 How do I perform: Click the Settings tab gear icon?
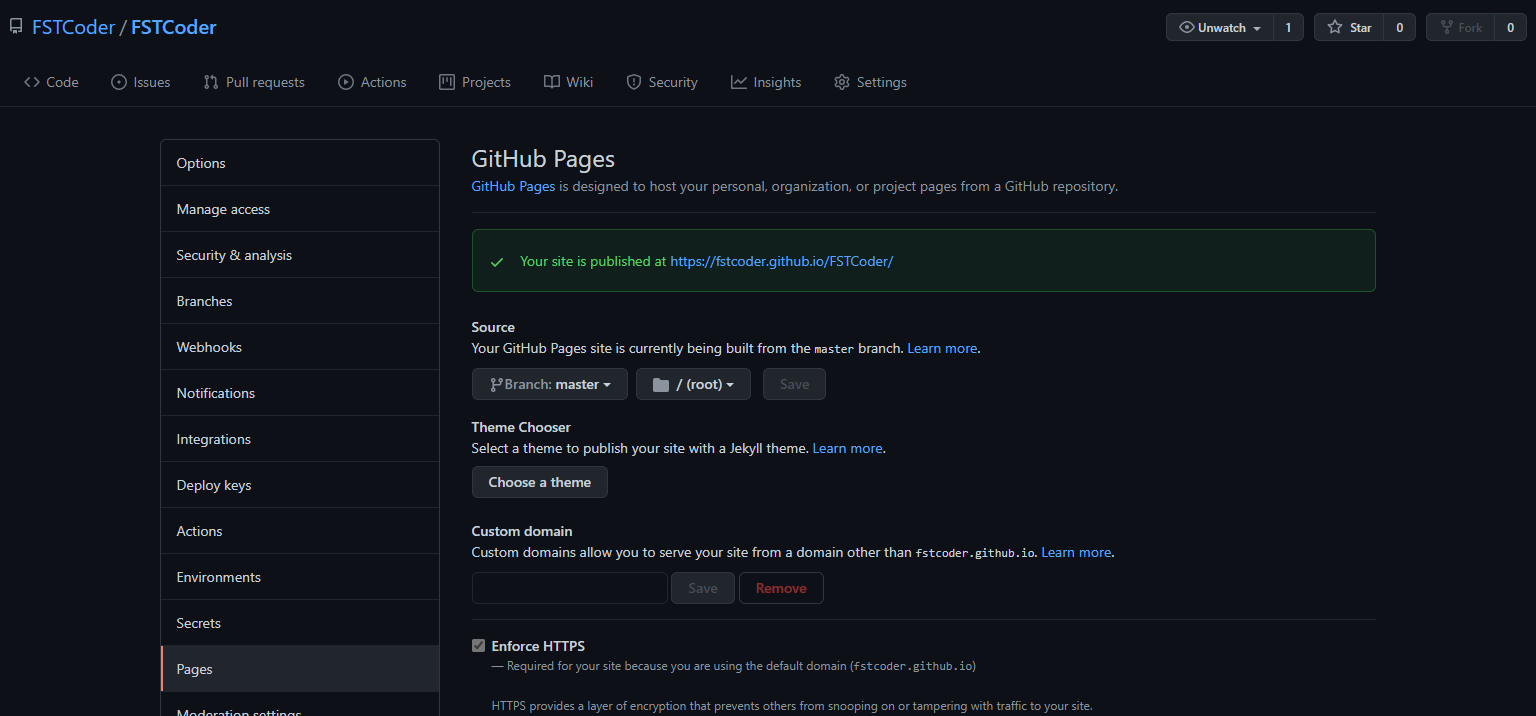click(842, 82)
